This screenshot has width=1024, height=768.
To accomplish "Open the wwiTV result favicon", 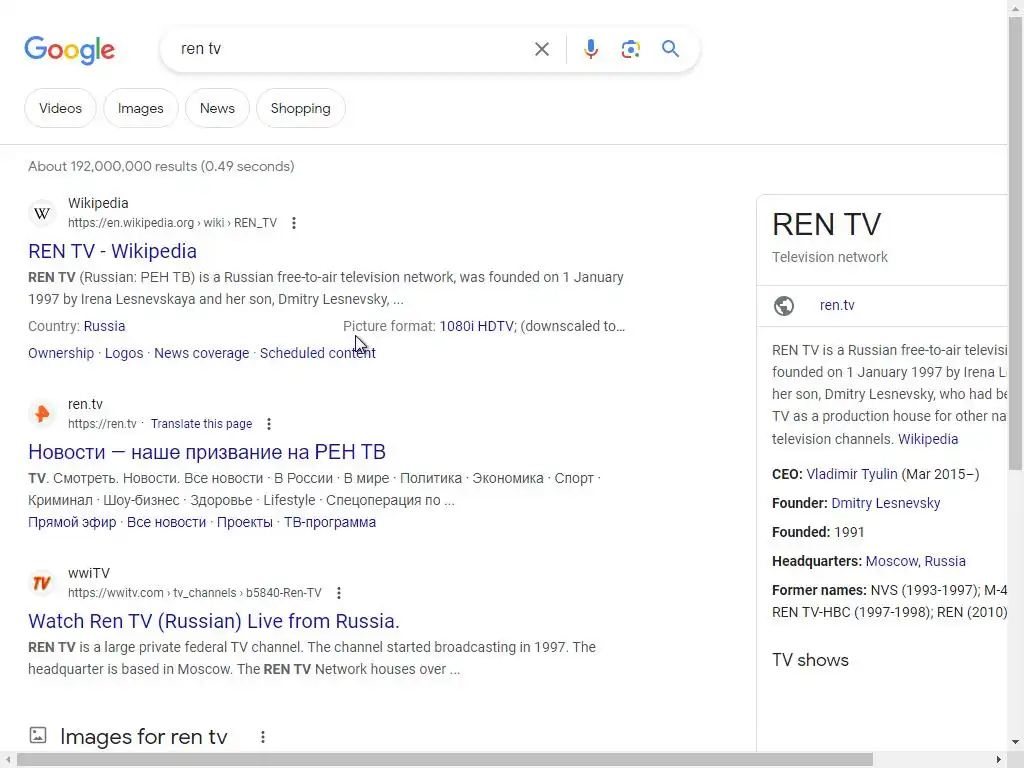I will click(42, 583).
